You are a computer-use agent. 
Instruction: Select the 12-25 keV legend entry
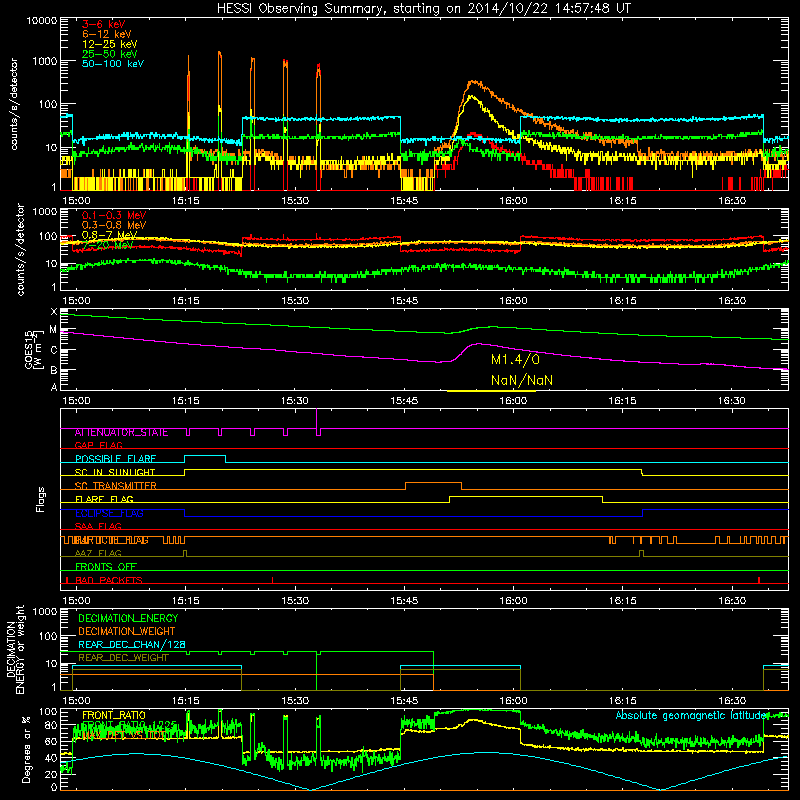(x=109, y=44)
